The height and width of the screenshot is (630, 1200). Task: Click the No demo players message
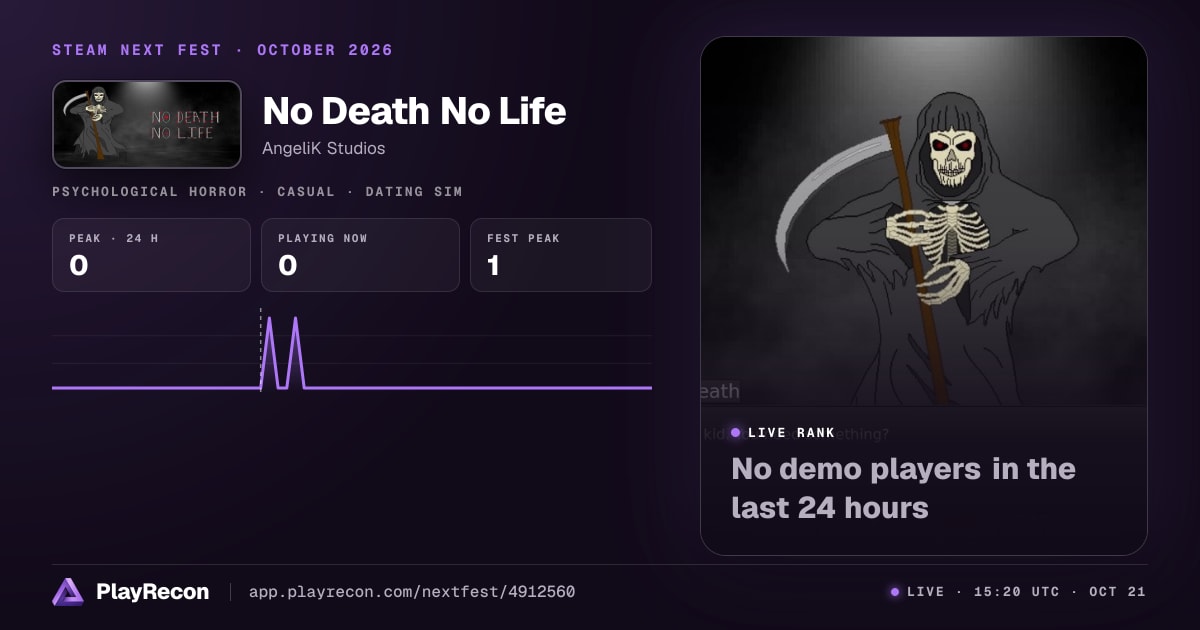pyautogui.click(x=903, y=488)
